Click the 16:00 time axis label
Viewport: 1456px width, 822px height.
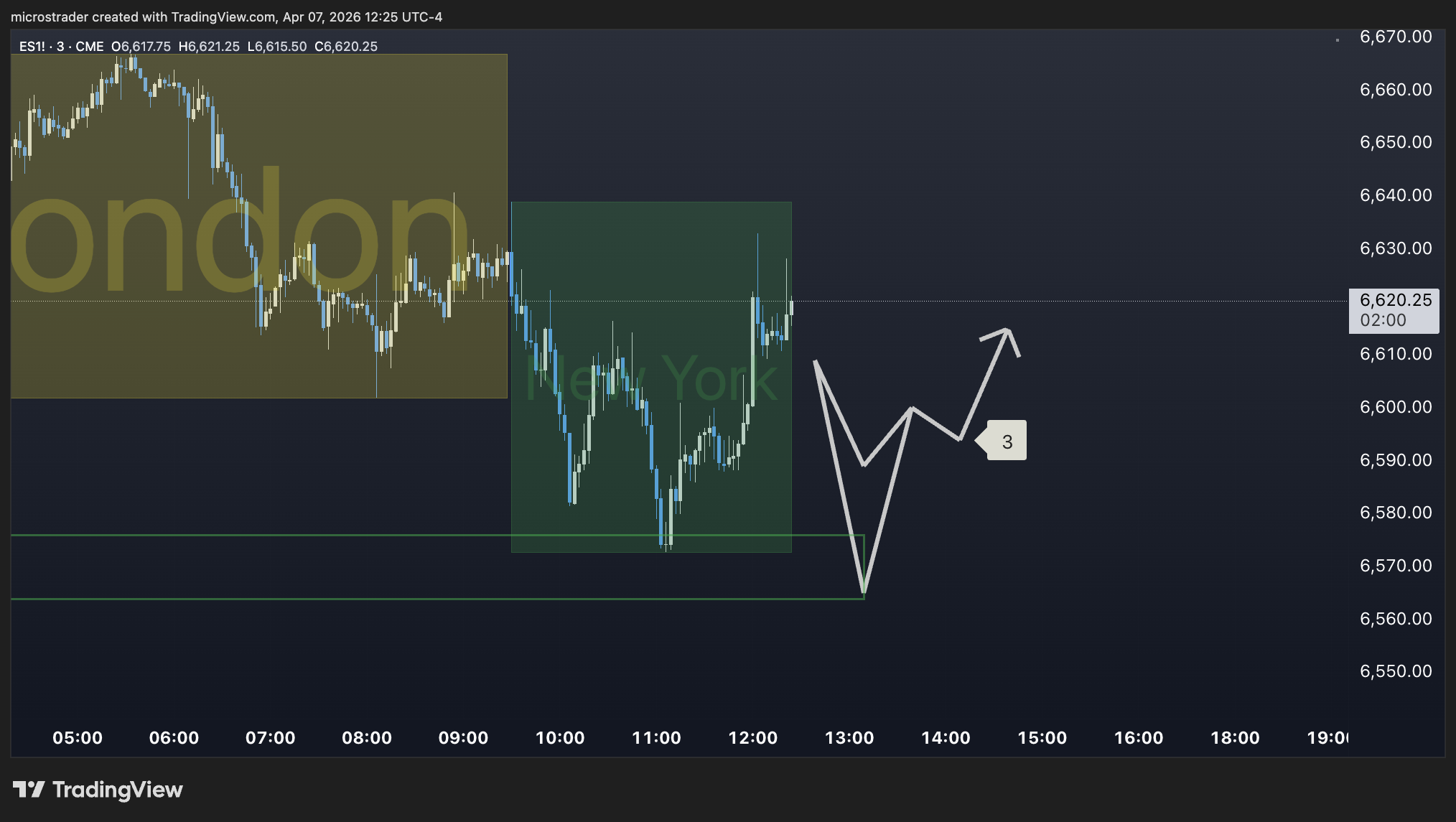click(x=1139, y=738)
